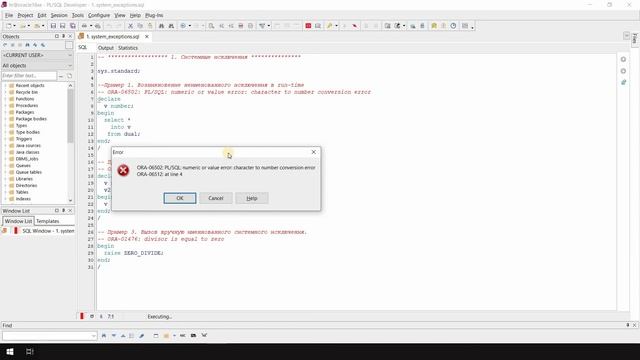The width and height of the screenshot is (640, 360).
Task: Click the Open file folder icon
Action: point(22,26)
